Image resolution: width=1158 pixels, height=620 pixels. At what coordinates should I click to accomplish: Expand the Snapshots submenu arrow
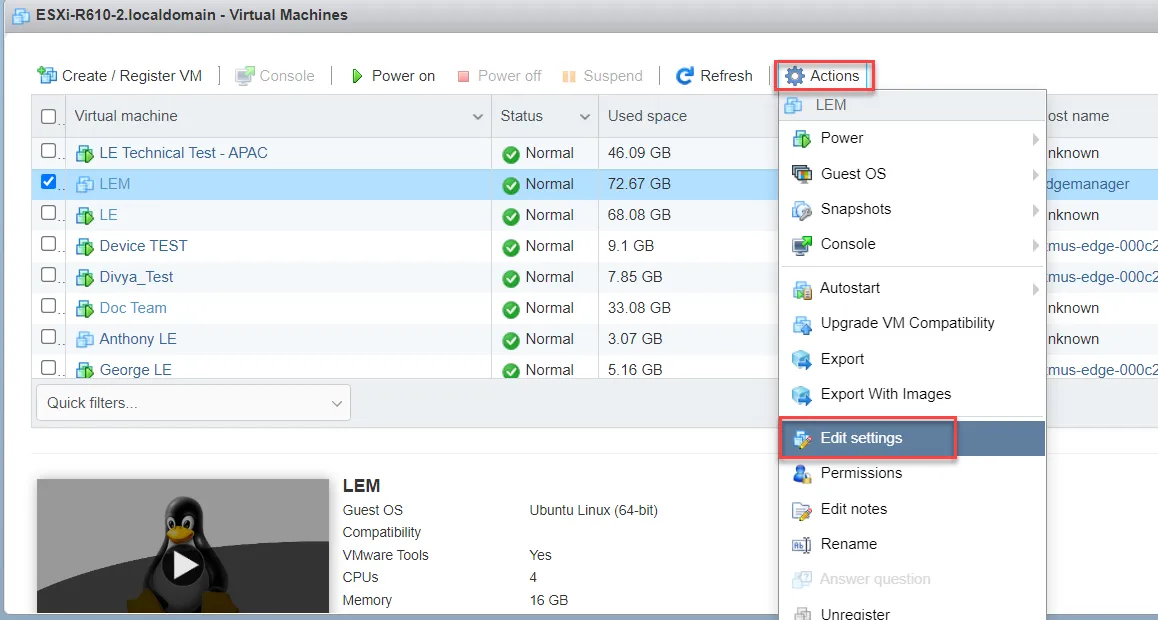point(1035,210)
